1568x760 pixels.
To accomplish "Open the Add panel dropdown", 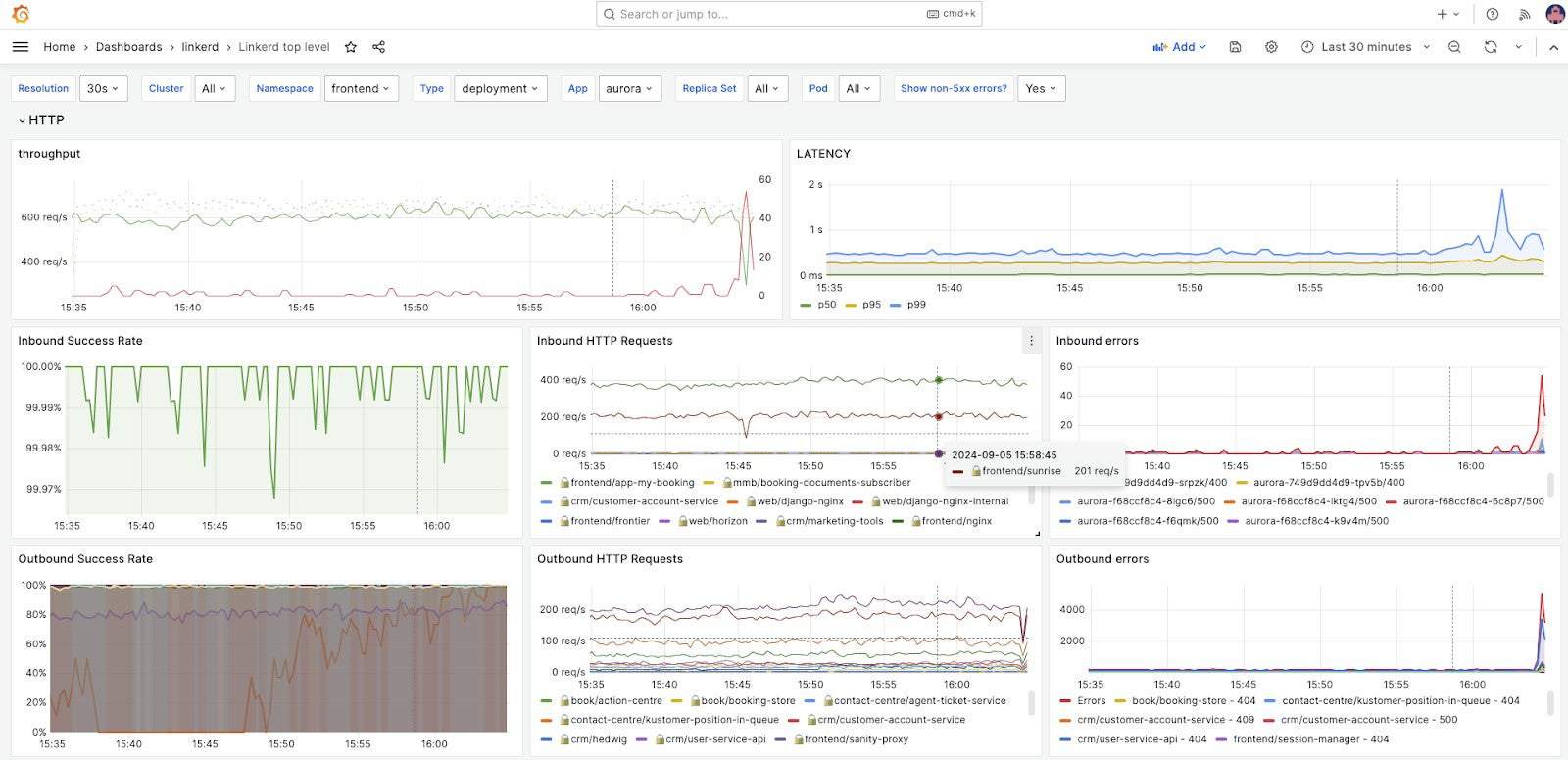I will pos(1179,47).
